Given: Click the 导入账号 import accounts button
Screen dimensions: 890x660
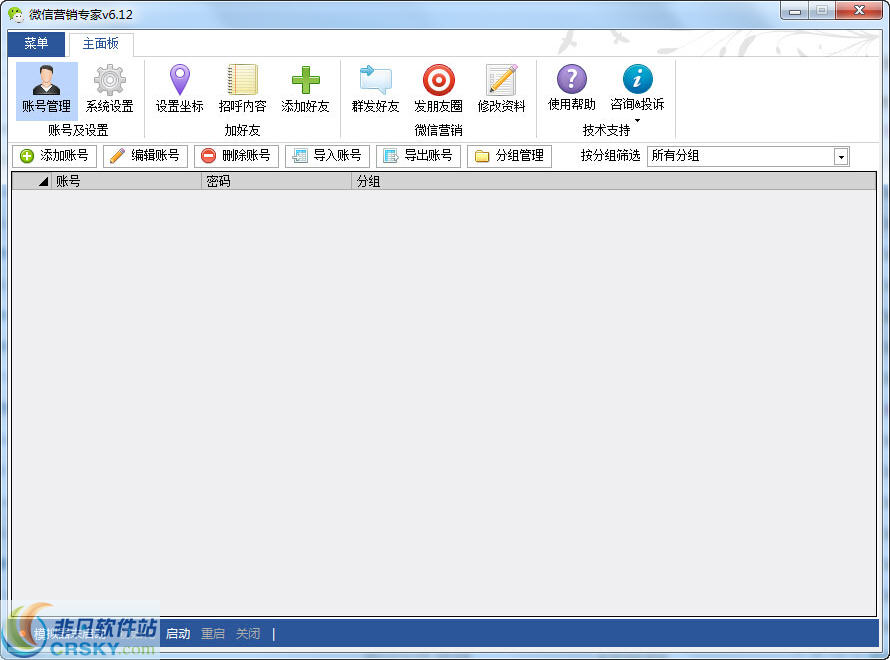Looking at the screenshot, I should pyautogui.click(x=327, y=156).
